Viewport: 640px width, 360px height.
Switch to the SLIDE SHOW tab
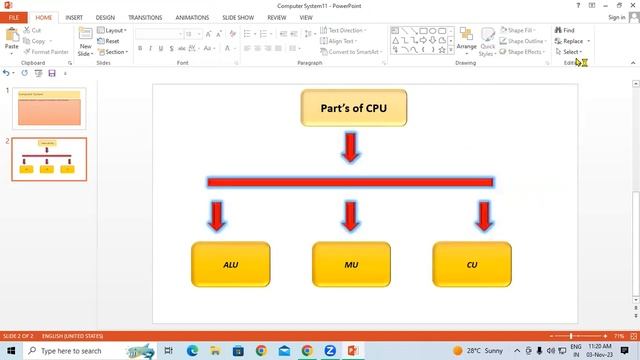238,18
